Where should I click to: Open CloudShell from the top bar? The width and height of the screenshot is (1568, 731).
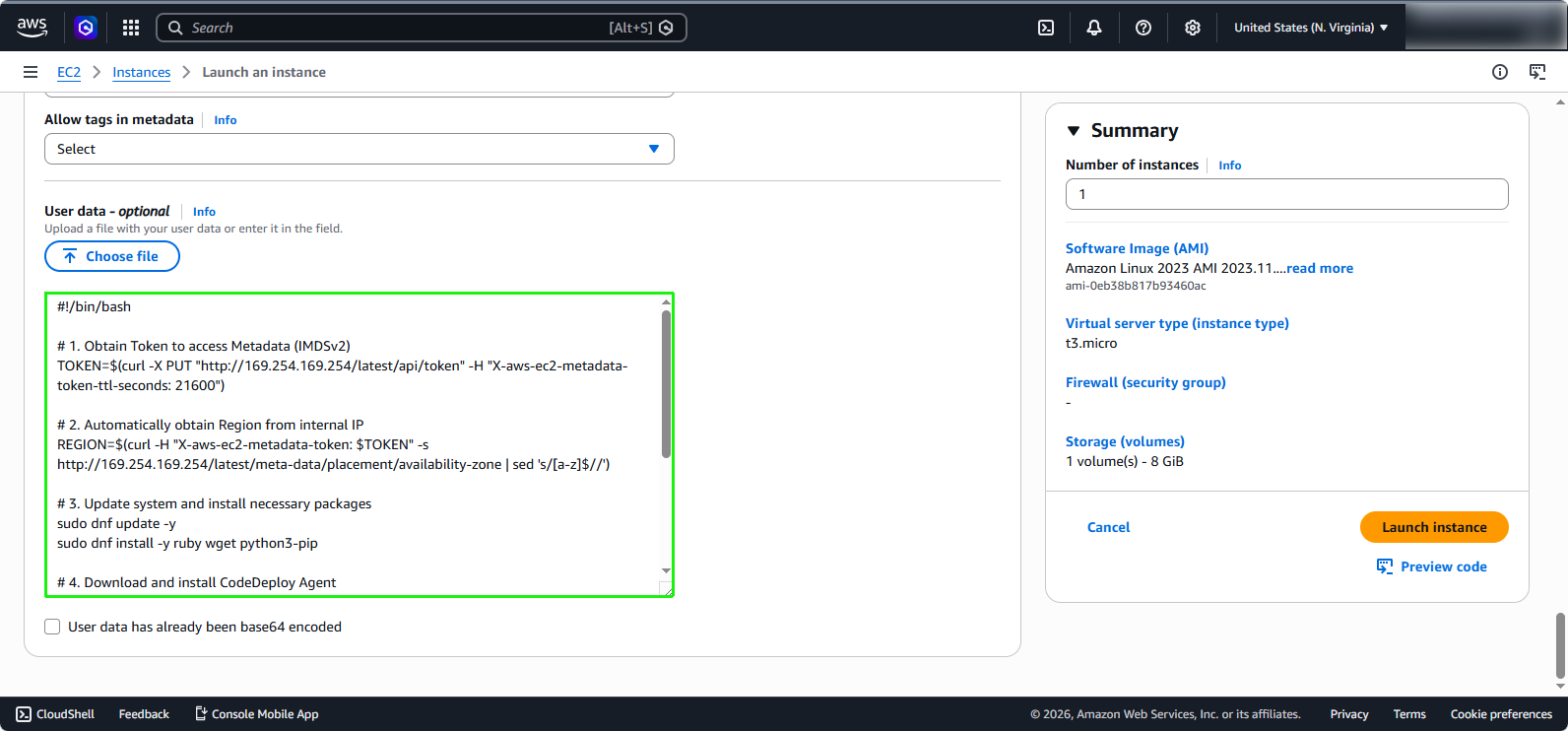pos(1046,28)
